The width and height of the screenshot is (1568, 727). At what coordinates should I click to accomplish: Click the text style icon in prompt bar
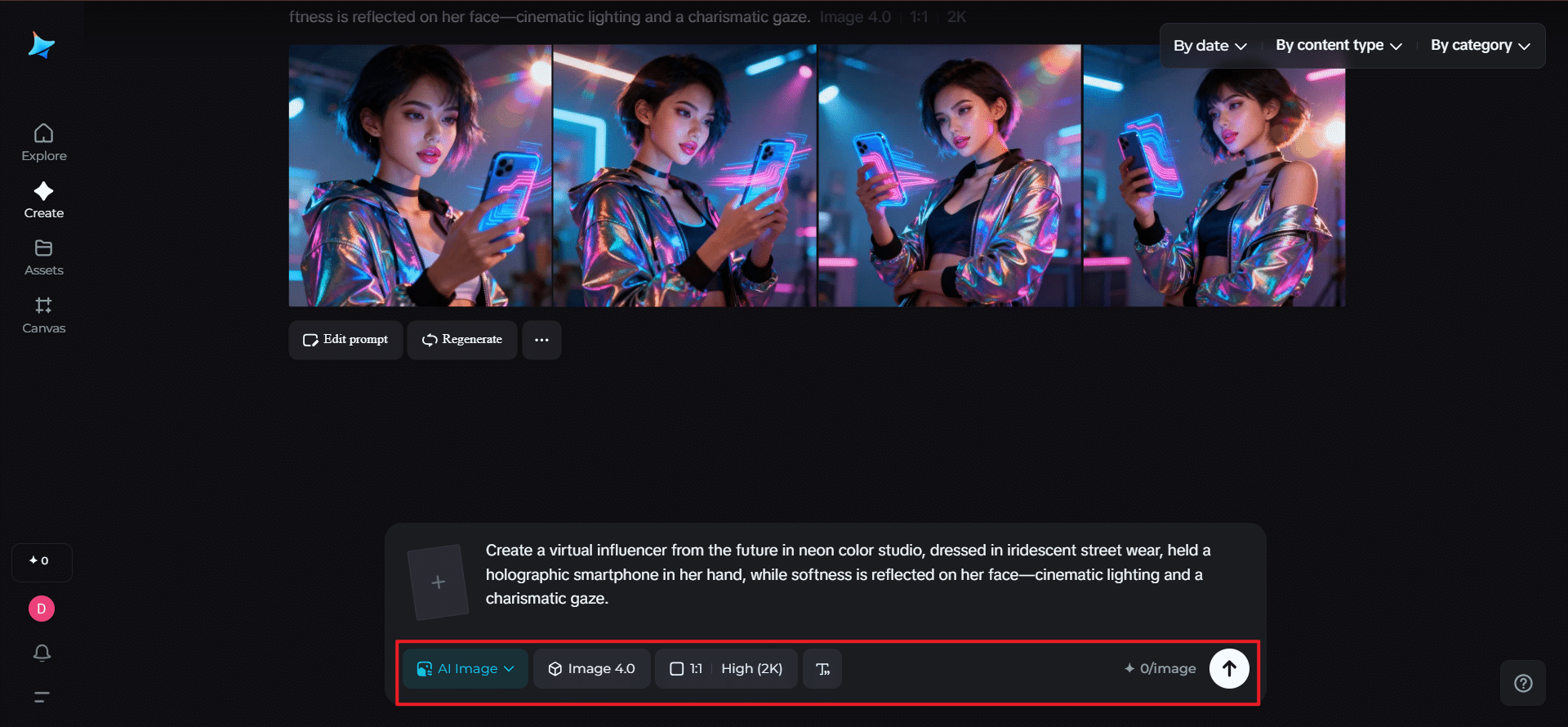tap(822, 669)
